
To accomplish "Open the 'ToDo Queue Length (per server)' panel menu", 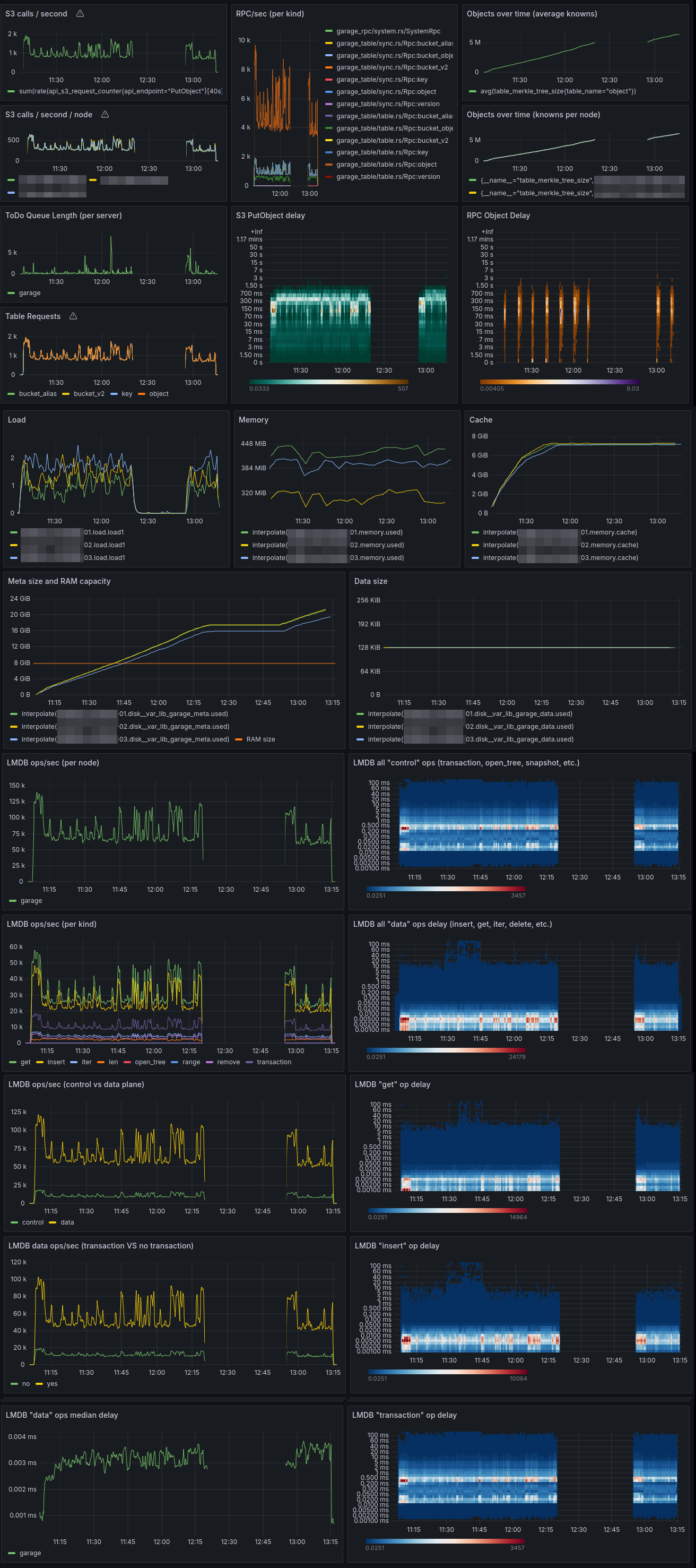I will click(63, 216).
